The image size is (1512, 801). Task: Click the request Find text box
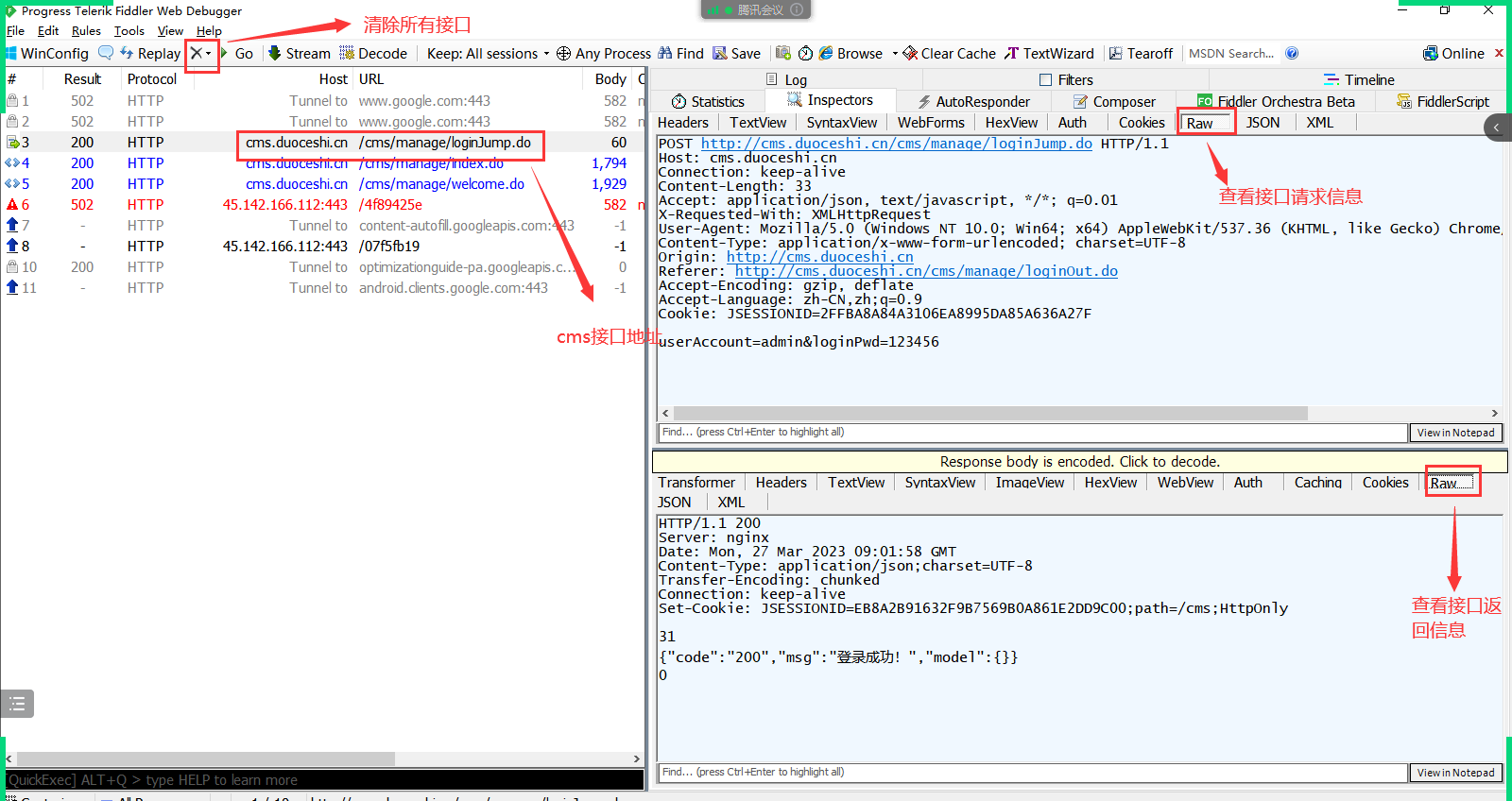(1032, 433)
